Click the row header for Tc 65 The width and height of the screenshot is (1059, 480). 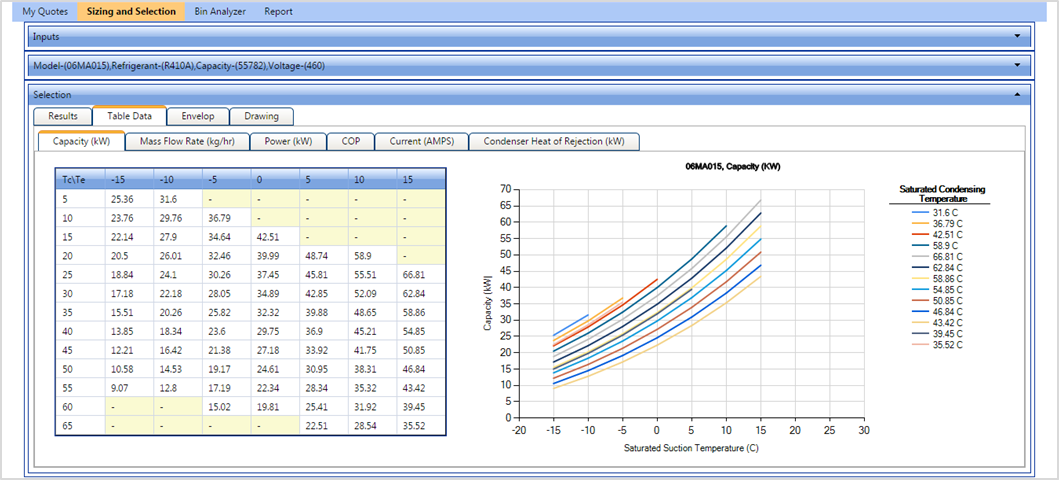point(80,426)
